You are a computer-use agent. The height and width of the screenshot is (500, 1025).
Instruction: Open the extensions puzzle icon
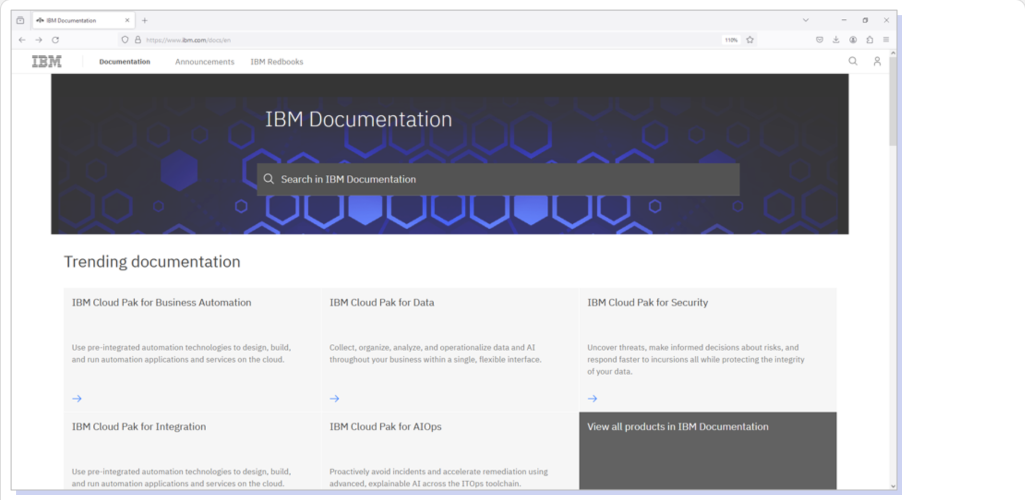click(869, 40)
